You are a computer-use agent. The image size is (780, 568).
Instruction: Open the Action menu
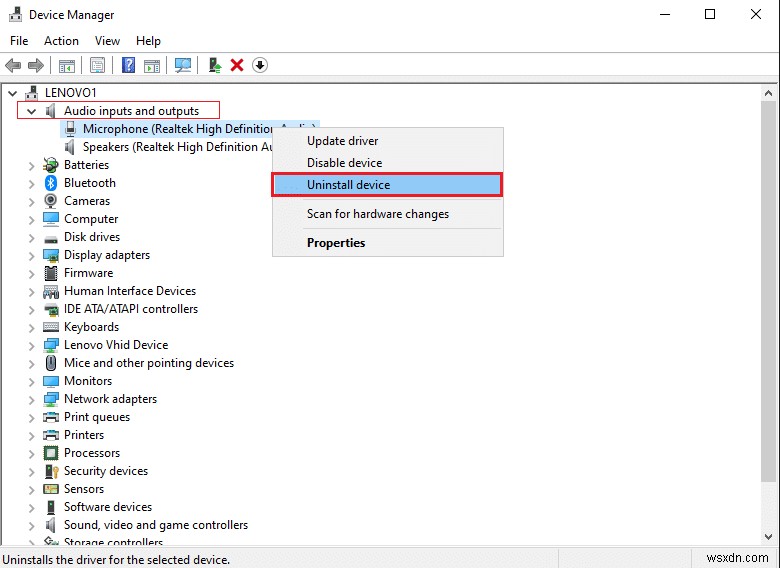(x=61, y=41)
